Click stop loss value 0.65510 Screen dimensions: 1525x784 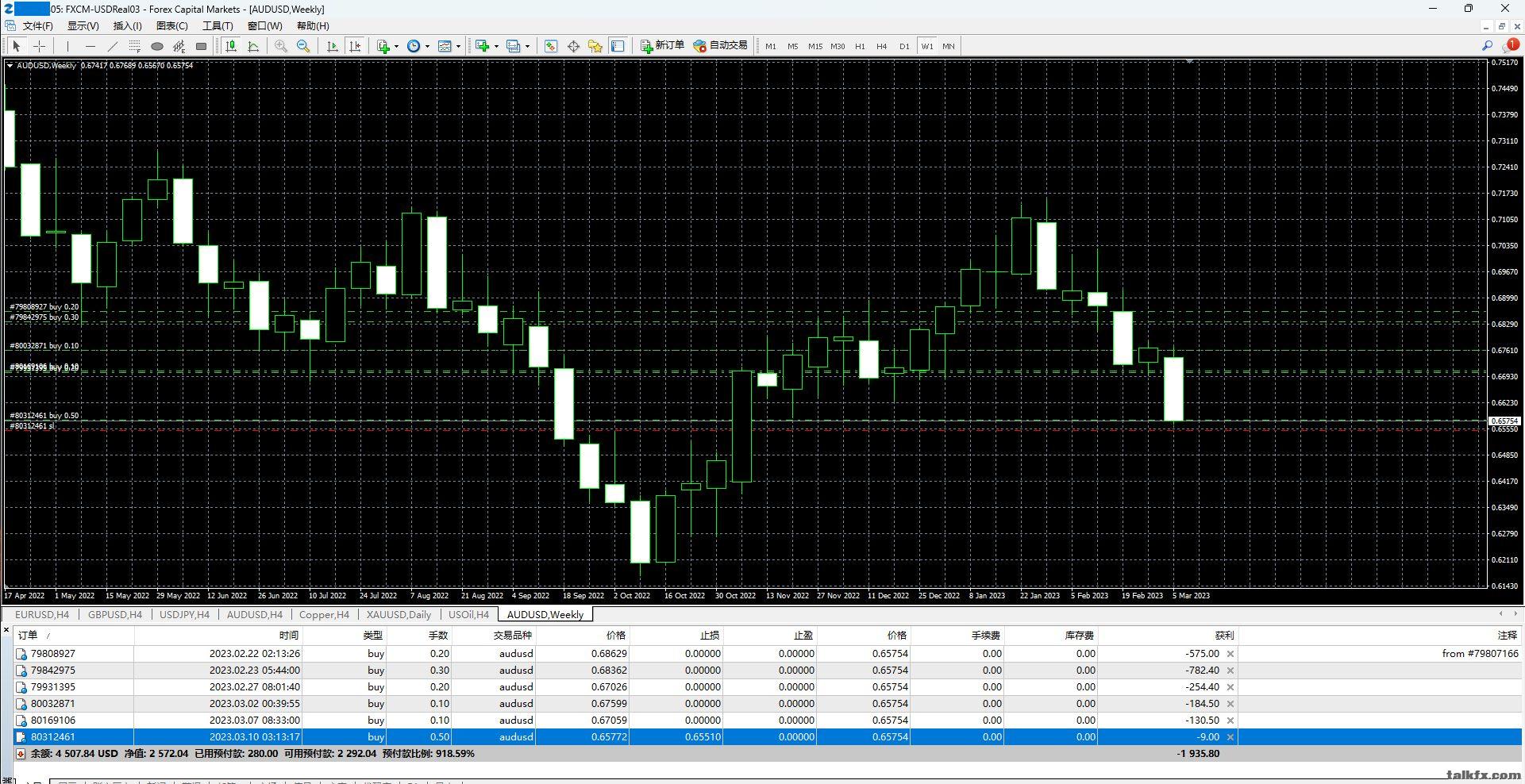(x=703, y=737)
